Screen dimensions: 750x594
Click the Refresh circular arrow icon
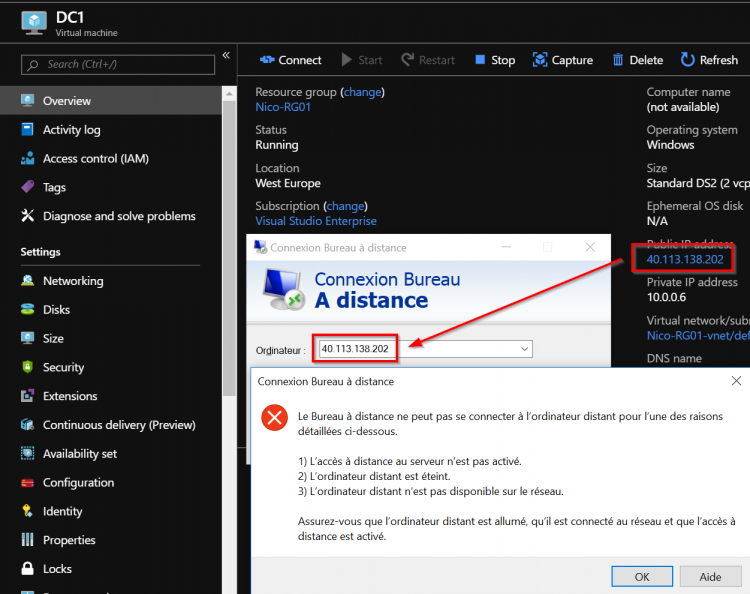click(x=687, y=60)
